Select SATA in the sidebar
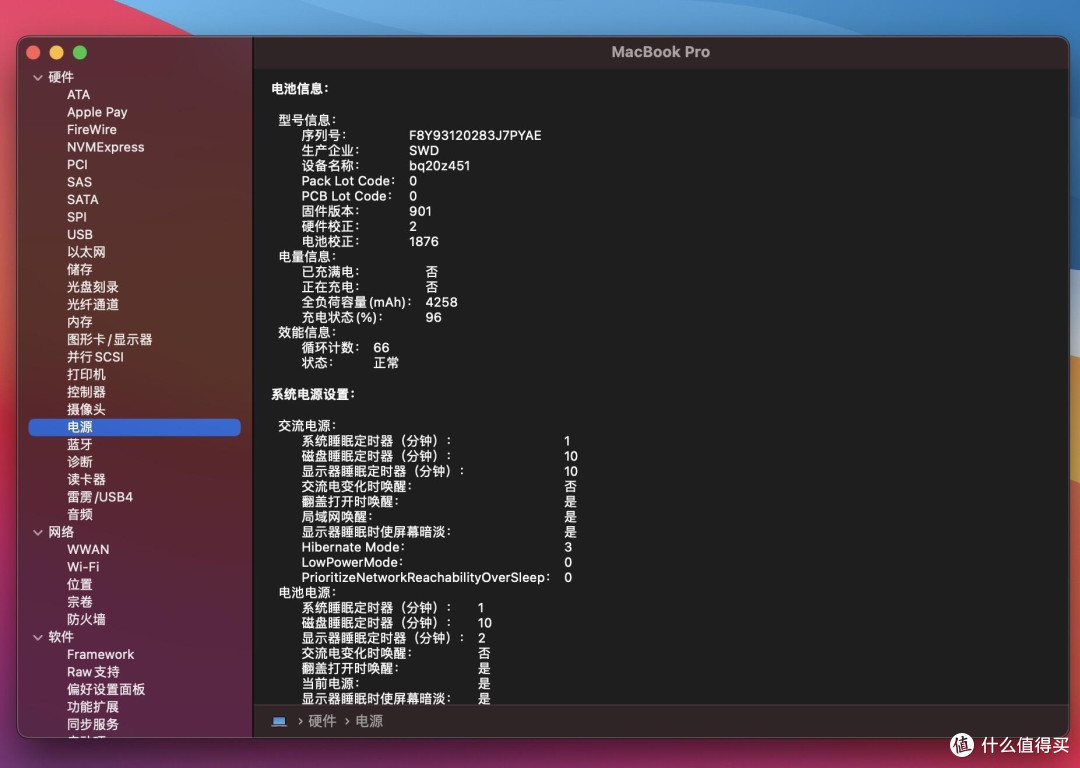 pos(83,200)
